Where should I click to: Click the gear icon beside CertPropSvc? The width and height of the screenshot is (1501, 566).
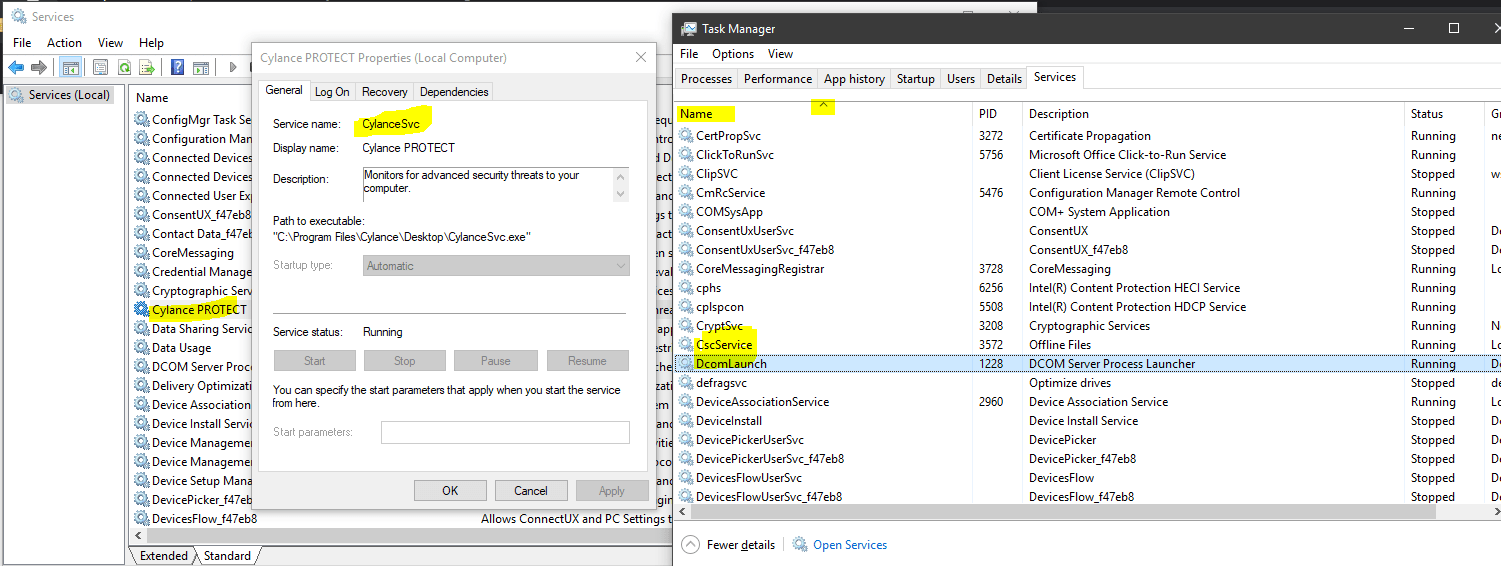click(x=686, y=136)
